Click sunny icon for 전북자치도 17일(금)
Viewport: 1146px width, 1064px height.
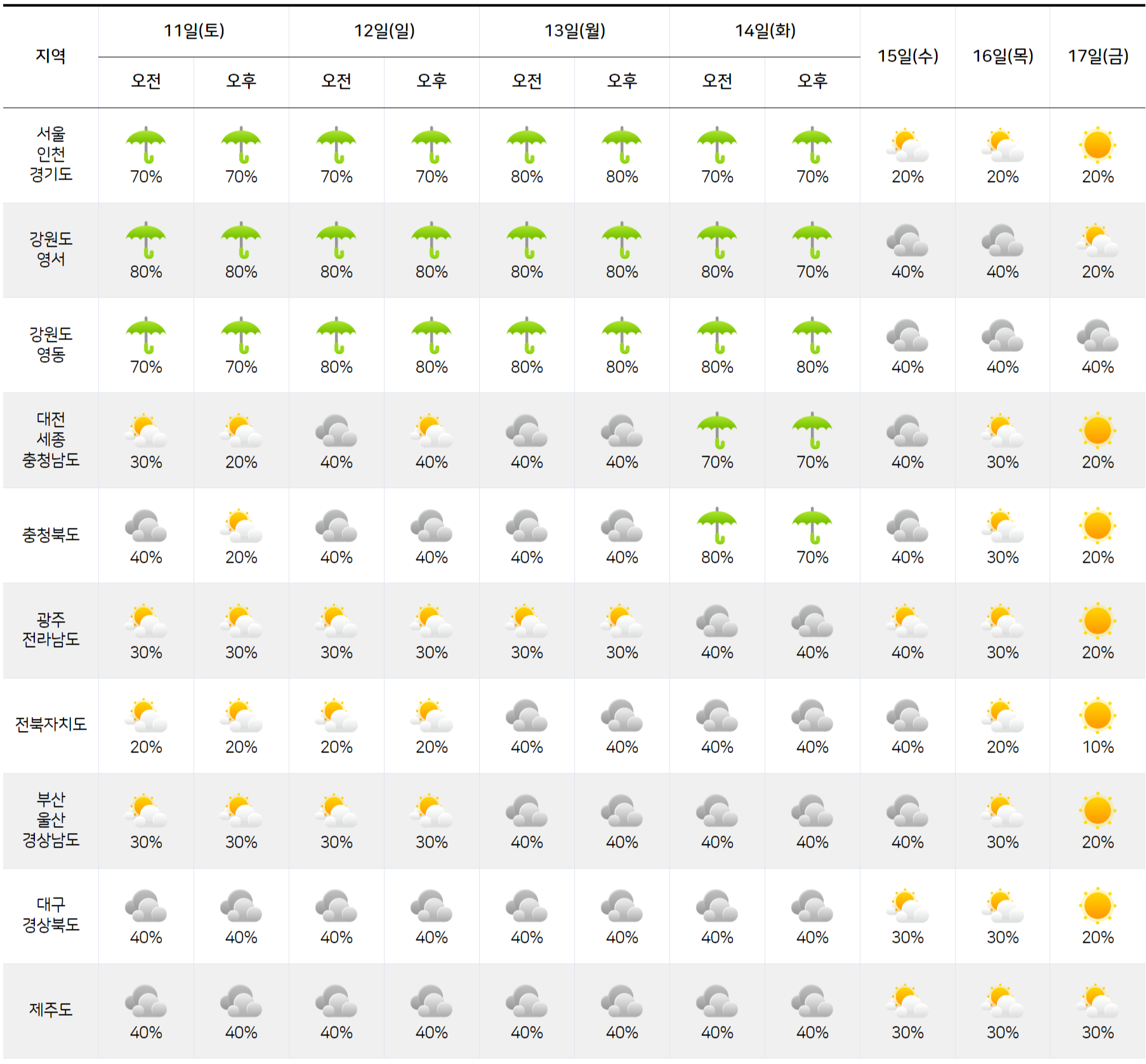pos(1098,716)
